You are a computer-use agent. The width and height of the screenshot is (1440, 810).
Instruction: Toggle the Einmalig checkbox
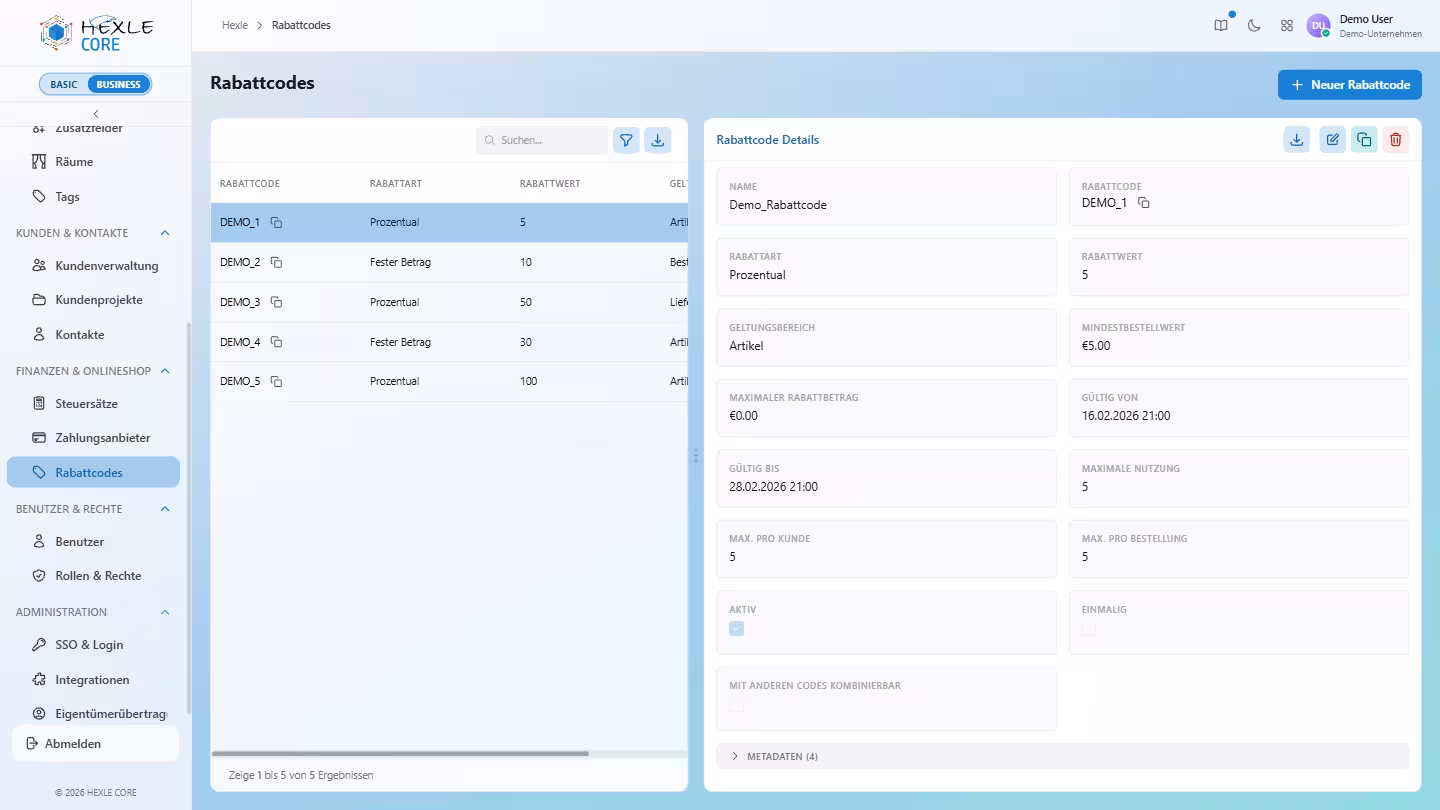(x=1089, y=629)
